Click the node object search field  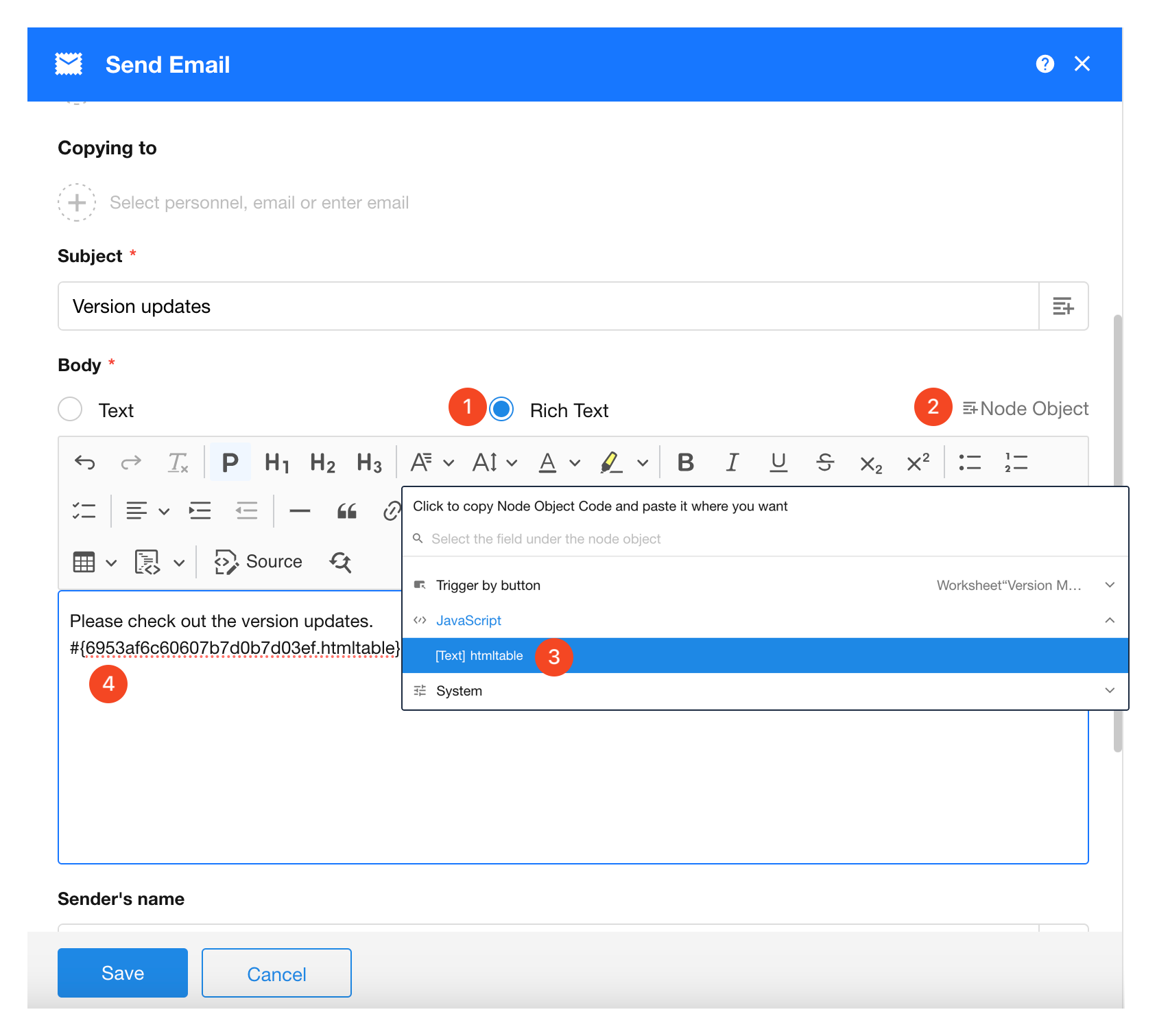(546, 539)
